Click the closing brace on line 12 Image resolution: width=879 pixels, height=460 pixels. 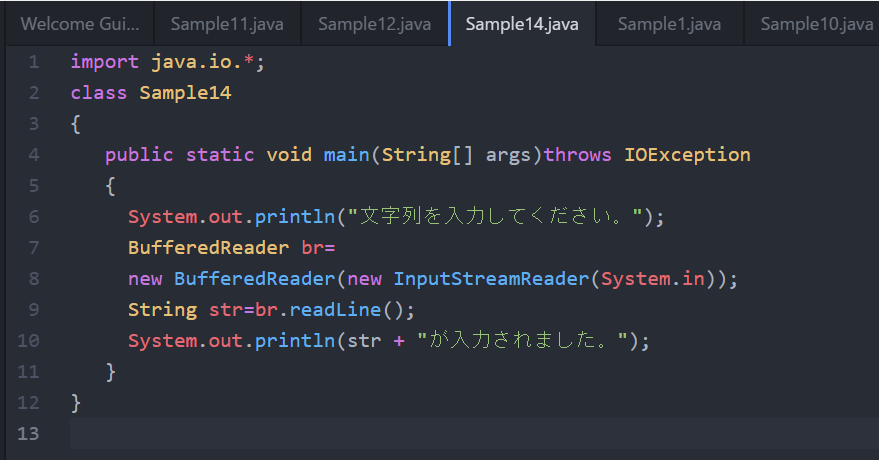tap(76, 403)
